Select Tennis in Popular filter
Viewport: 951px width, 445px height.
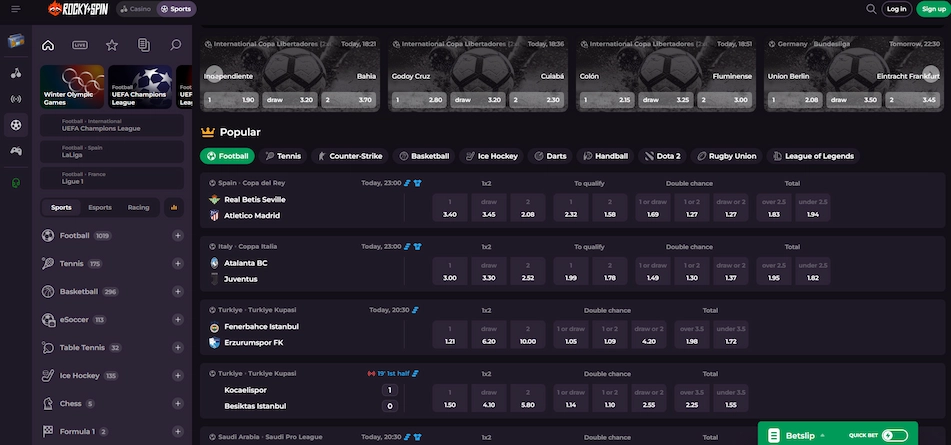283,156
